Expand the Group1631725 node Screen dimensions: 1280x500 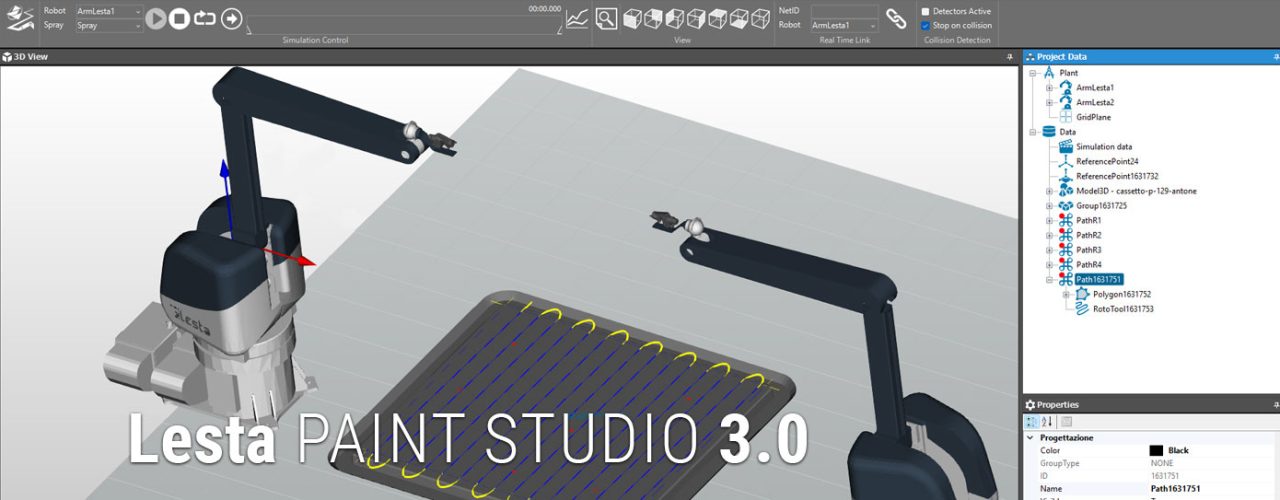(1049, 205)
